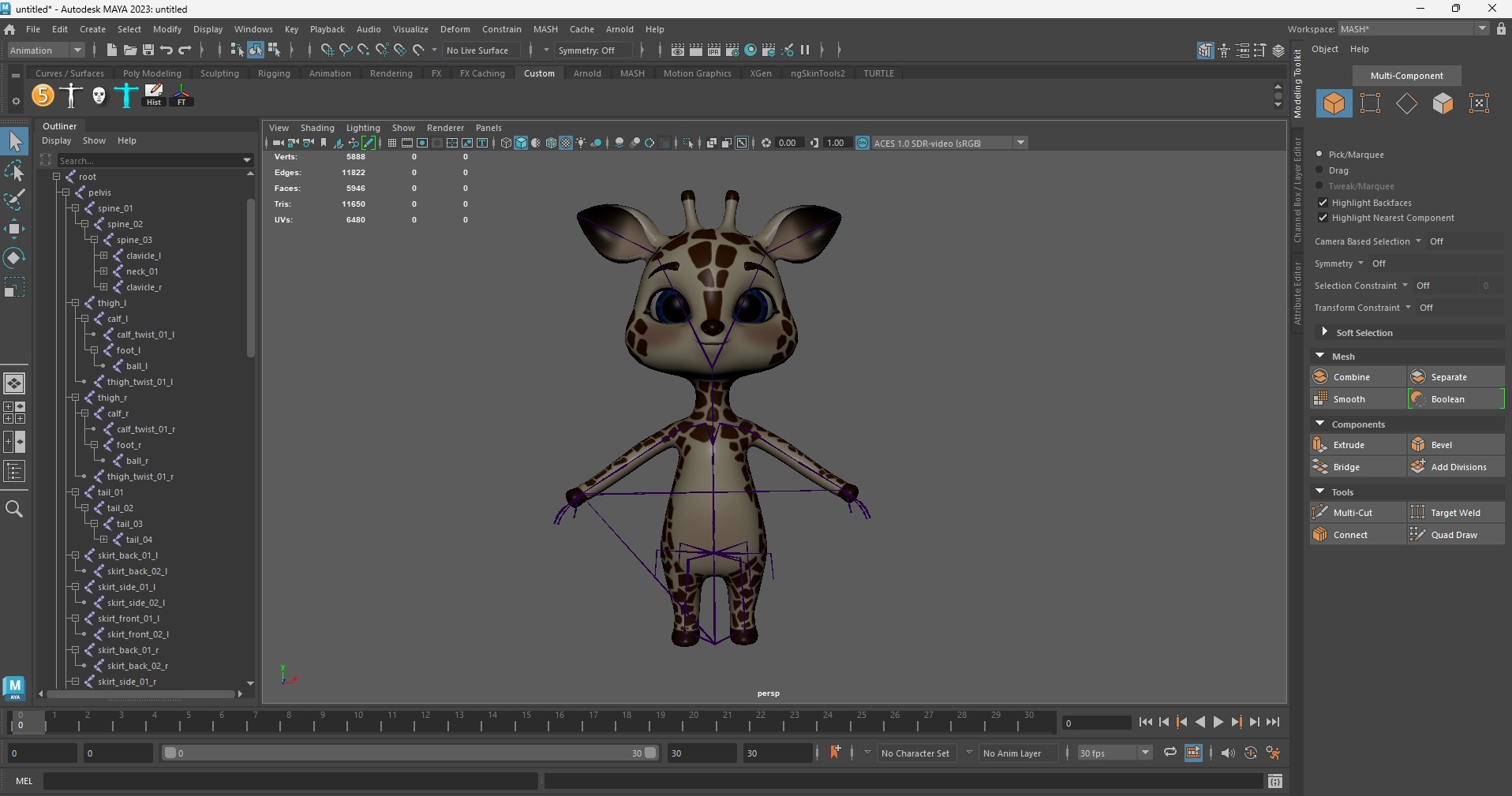Screen dimensions: 1512x796
Task: Click the Hist shelf button
Action: click(x=154, y=95)
